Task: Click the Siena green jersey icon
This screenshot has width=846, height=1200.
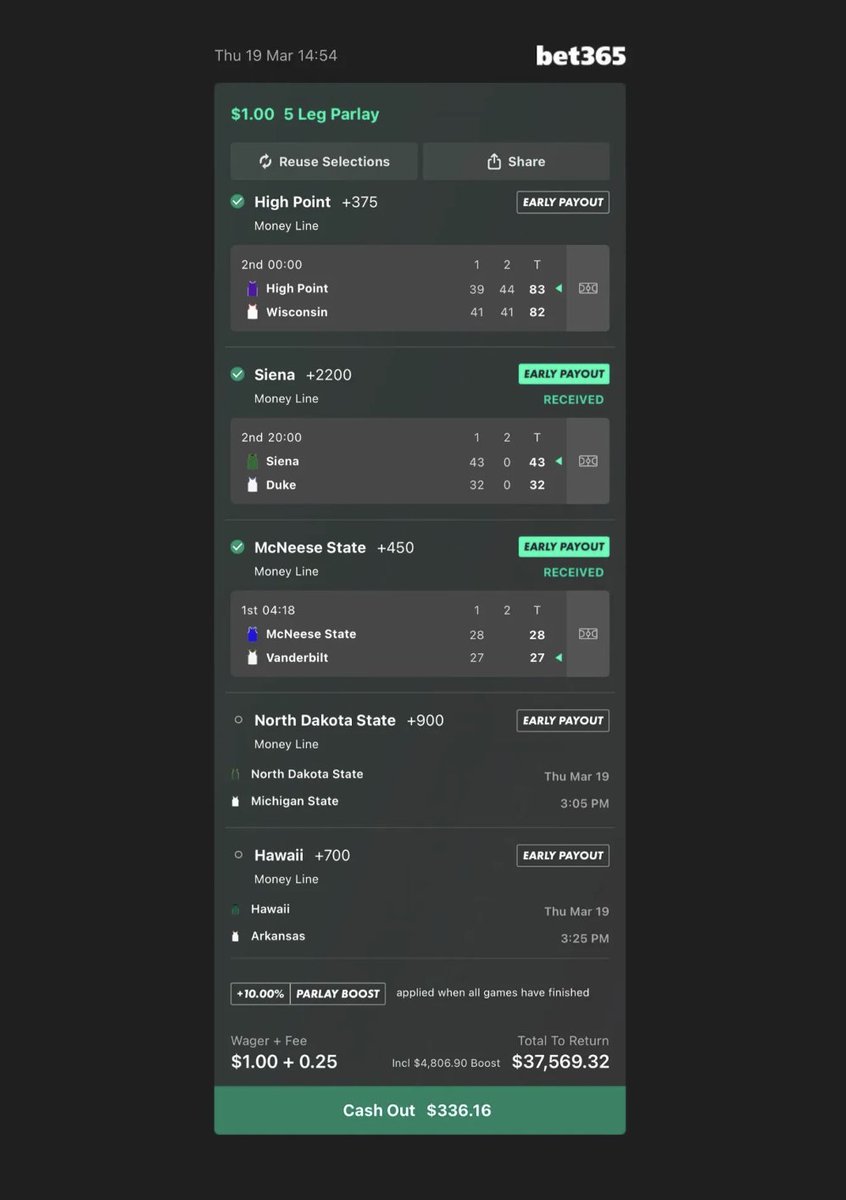Action: pos(253,461)
